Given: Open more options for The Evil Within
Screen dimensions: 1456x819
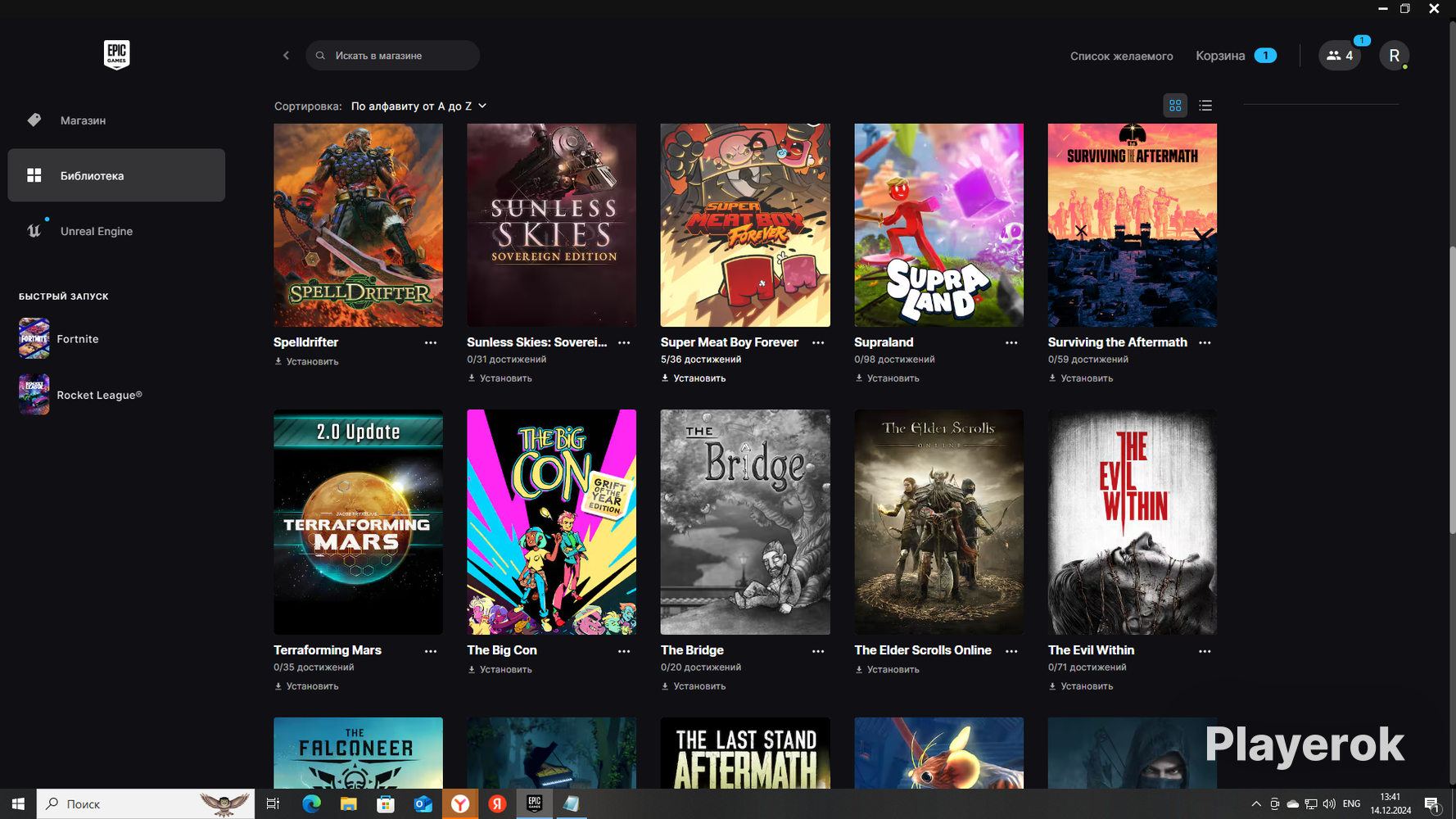Looking at the screenshot, I should click(x=1205, y=651).
